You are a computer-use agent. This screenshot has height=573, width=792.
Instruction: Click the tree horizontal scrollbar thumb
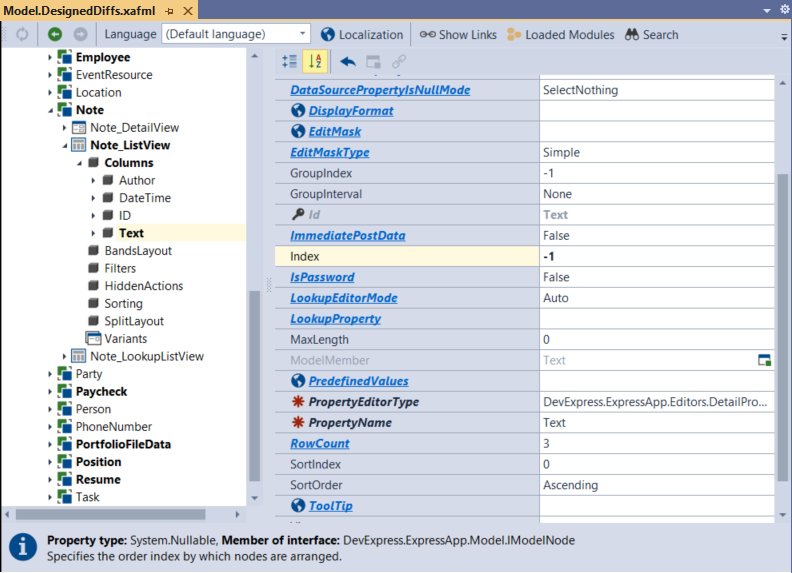(111, 514)
